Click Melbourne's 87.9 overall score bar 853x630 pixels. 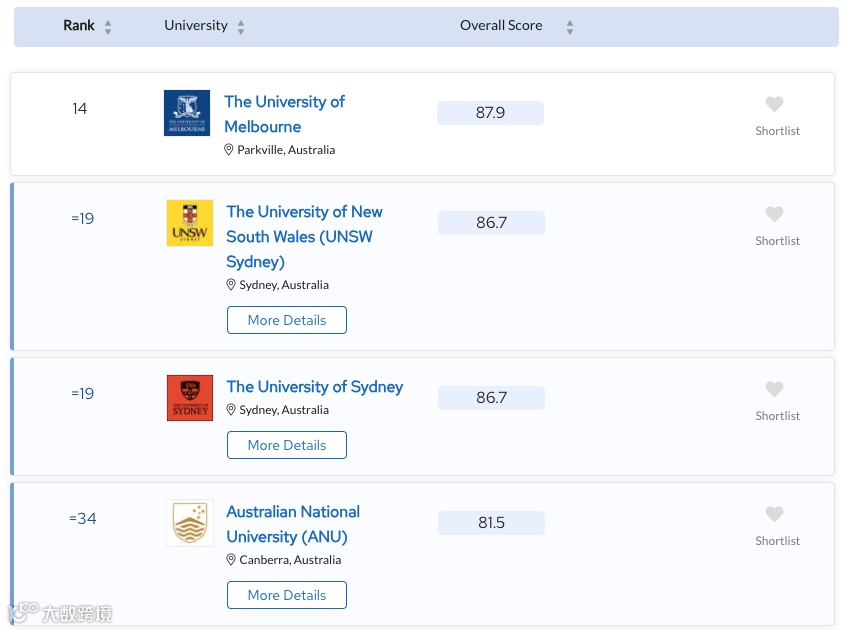point(490,113)
